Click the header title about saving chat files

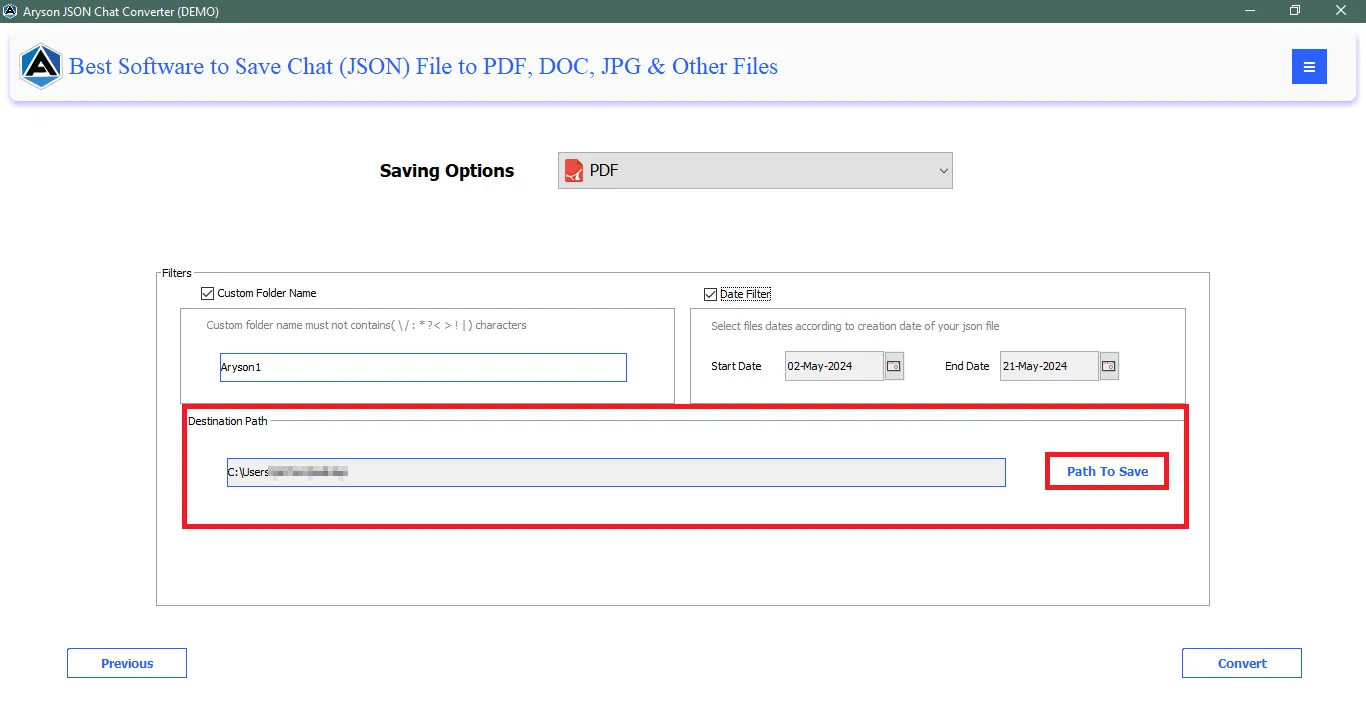coord(423,67)
